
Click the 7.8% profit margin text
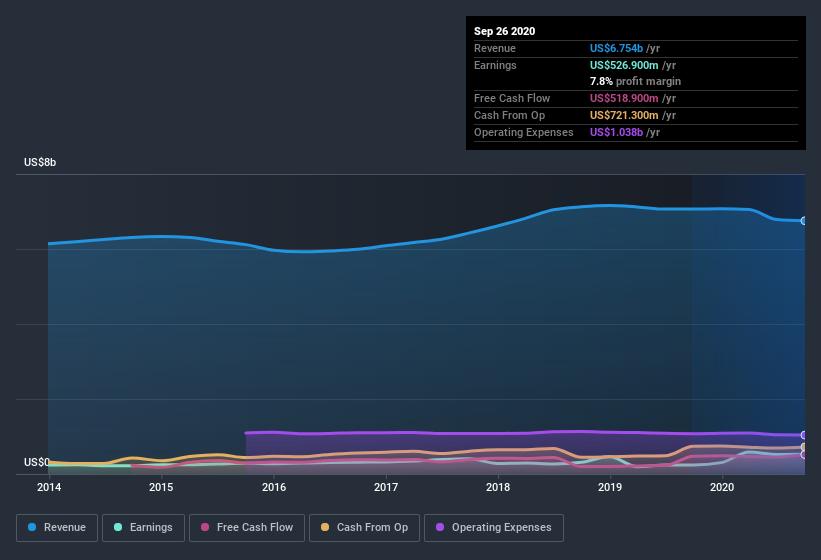point(635,81)
